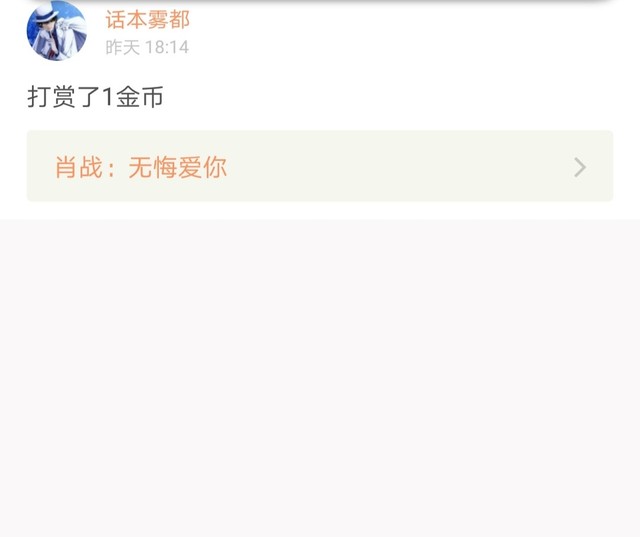Select the 昨天 18:14 timestamp
Screen dimensions: 640x537
(x=147, y=47)
